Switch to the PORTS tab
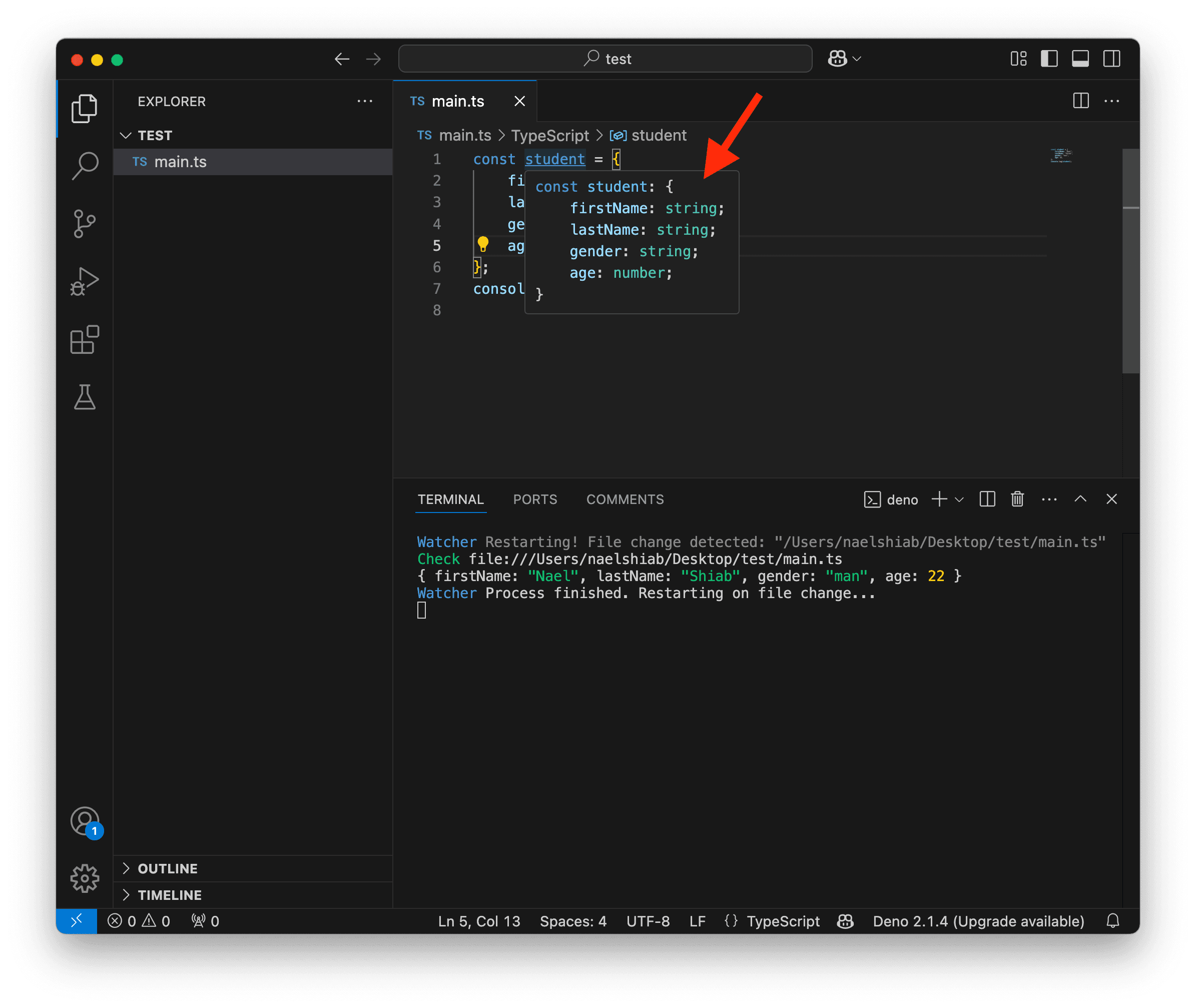 (535, 499)
